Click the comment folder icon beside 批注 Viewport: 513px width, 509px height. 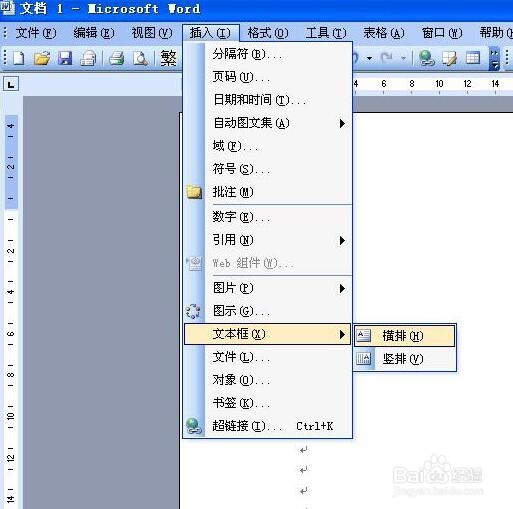(x=194, y=192)
